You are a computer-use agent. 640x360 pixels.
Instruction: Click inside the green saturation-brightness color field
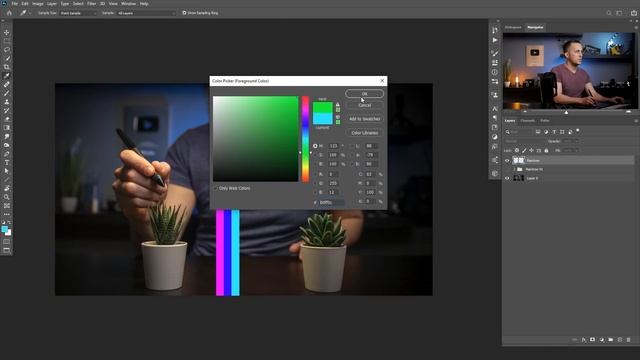pyautogui.click(x=256, y=139)
